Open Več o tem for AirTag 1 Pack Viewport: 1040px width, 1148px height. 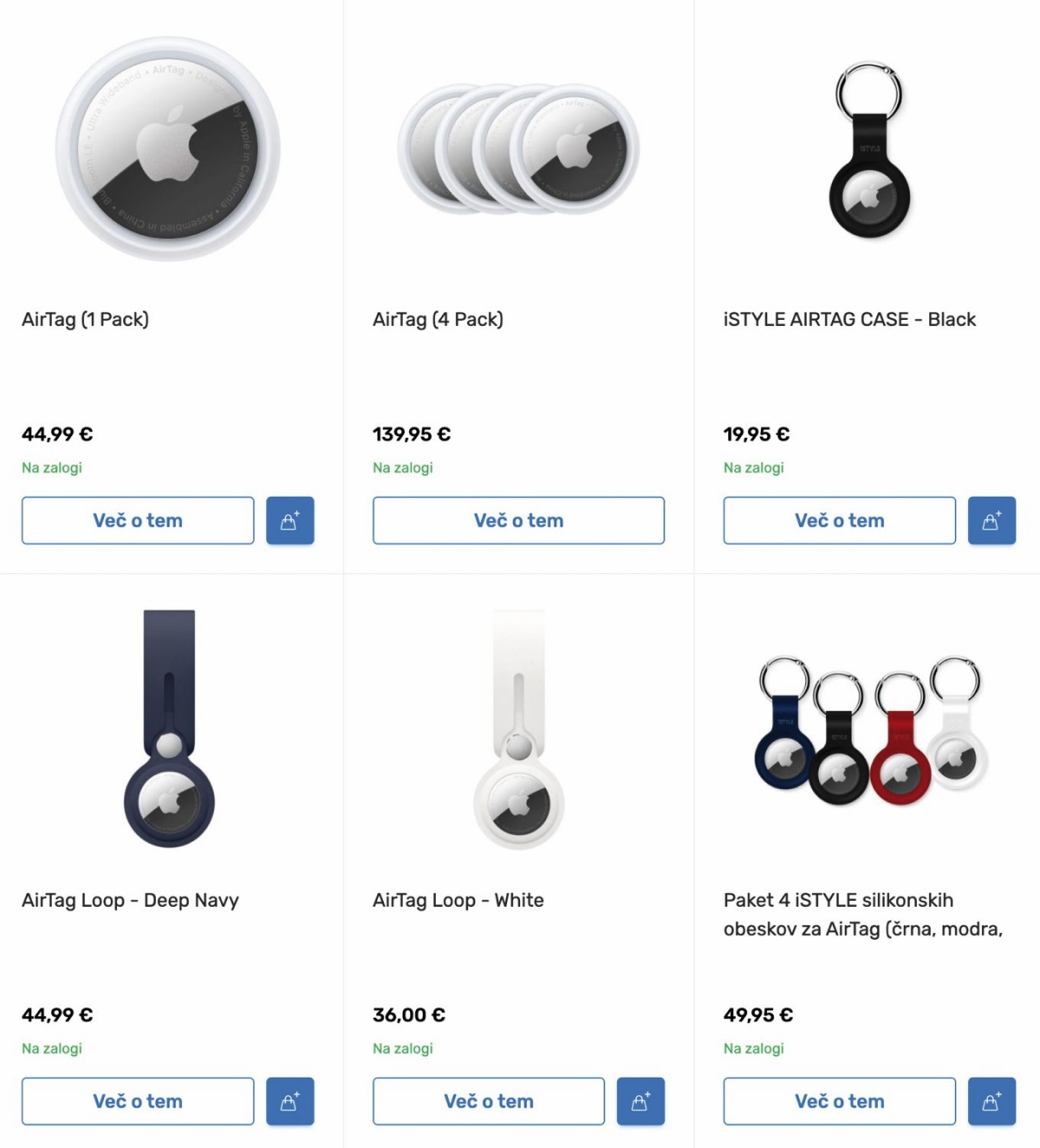point(138,520)
